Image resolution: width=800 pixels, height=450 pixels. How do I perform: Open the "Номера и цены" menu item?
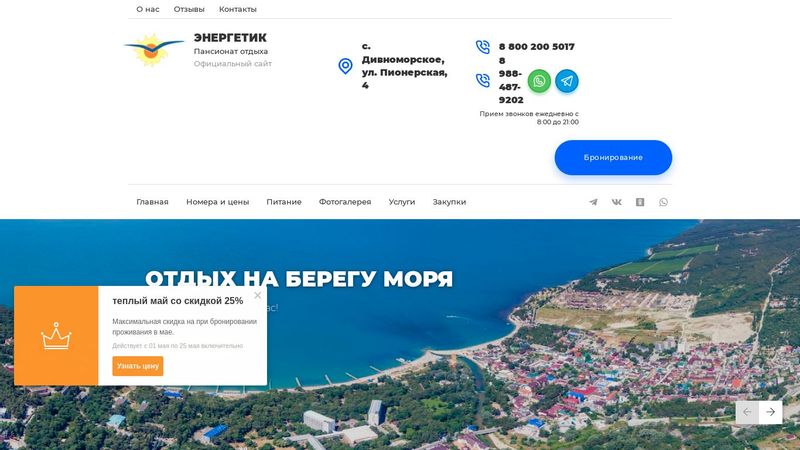click(217, 202)
